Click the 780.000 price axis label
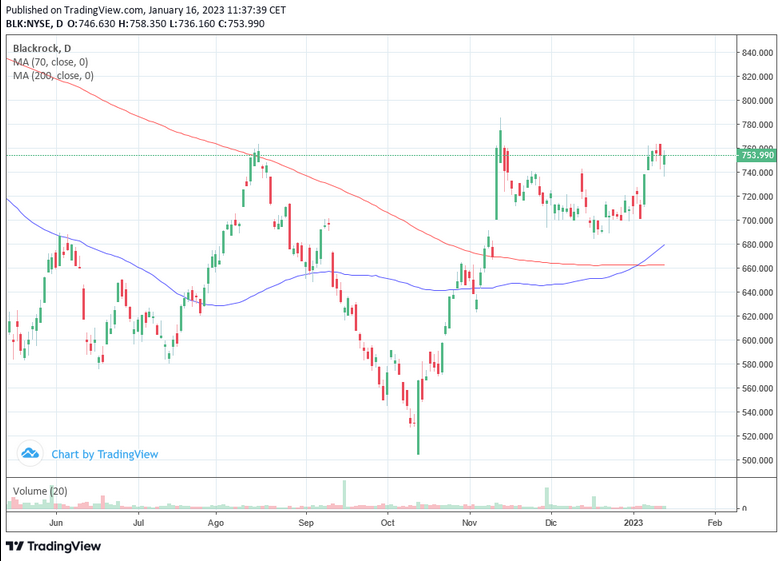 point(757,125)
